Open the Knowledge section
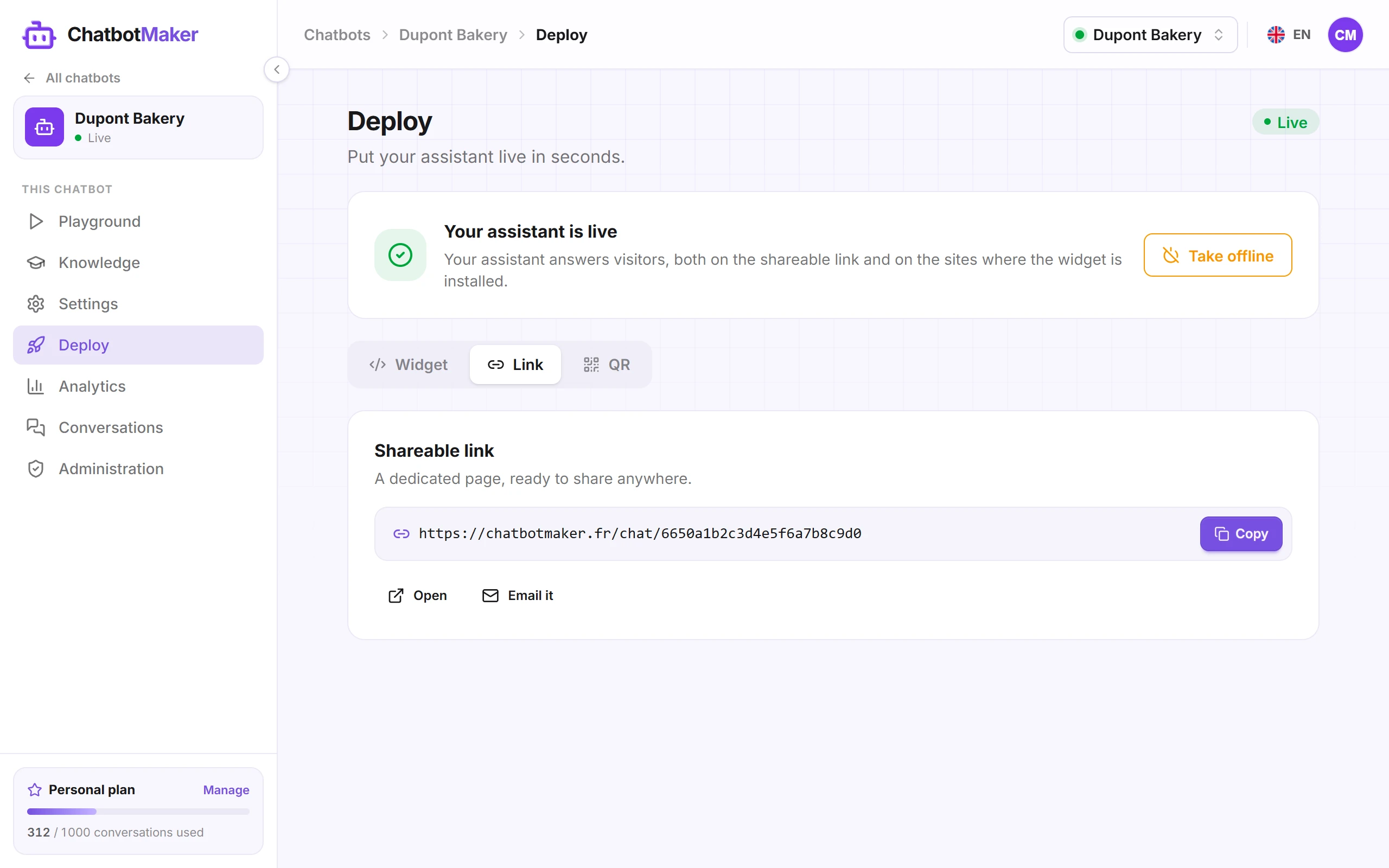 point(138,263)
